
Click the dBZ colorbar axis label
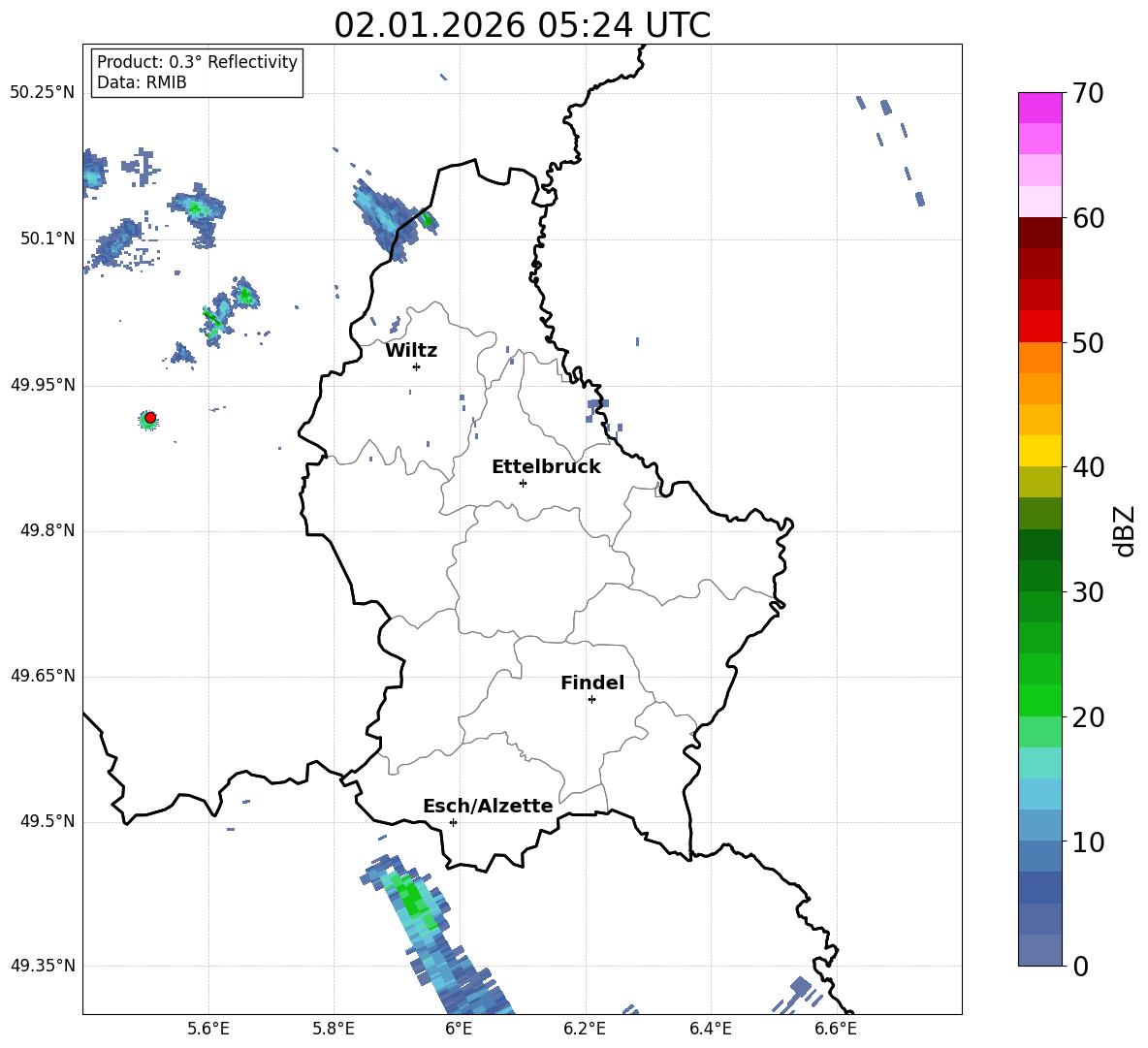click(1126, 531)
